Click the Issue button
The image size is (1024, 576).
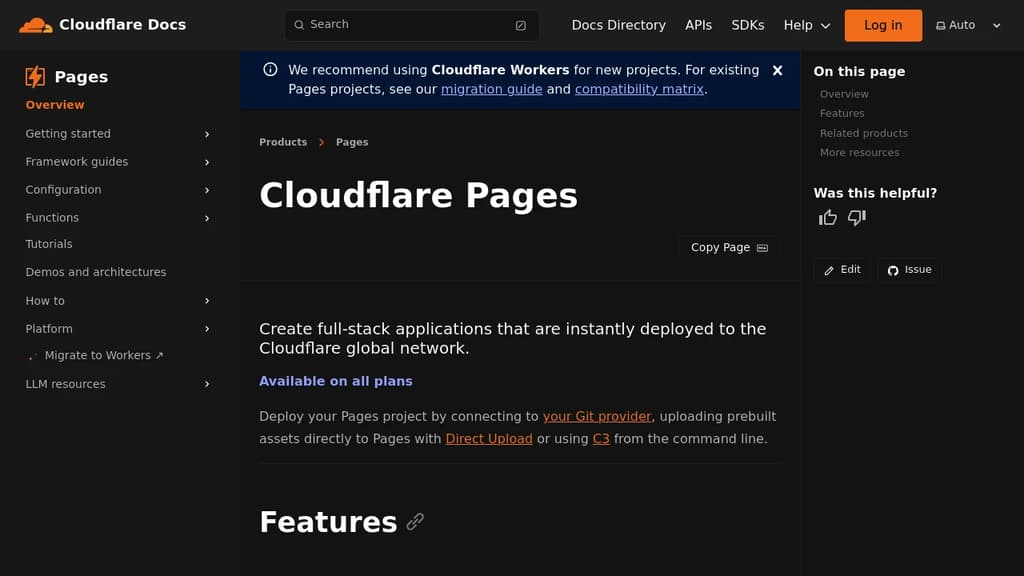click(909, 270)
